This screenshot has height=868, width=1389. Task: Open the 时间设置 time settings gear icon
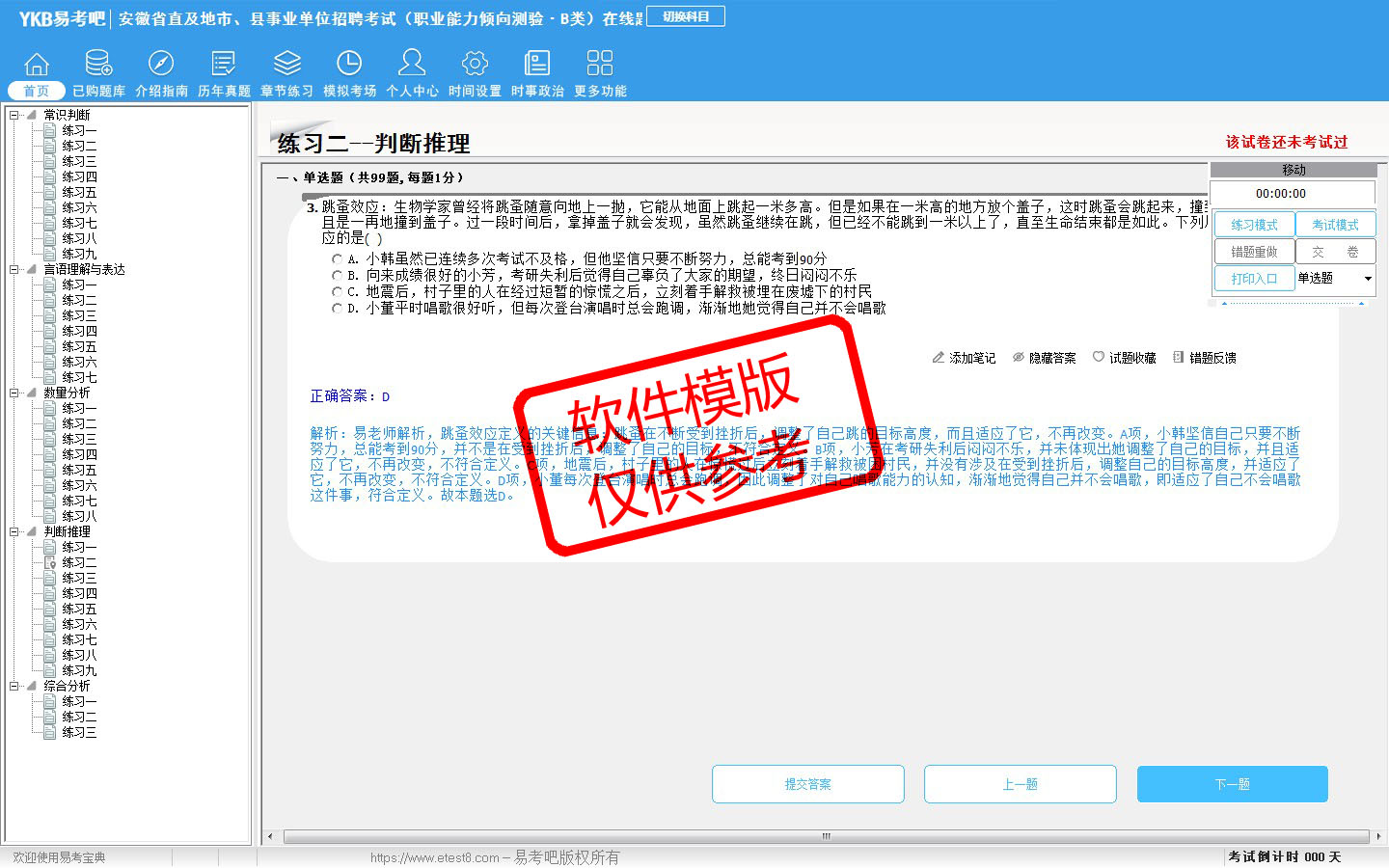475,65
